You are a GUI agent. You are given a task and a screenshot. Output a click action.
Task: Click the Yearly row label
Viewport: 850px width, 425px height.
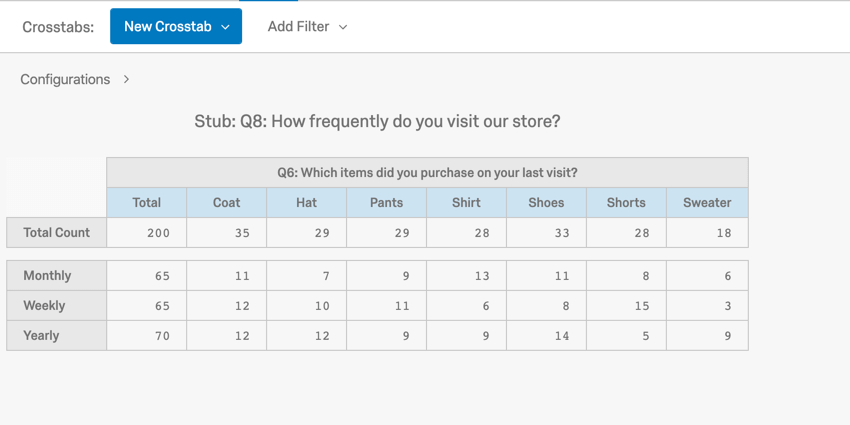point(41,335)
